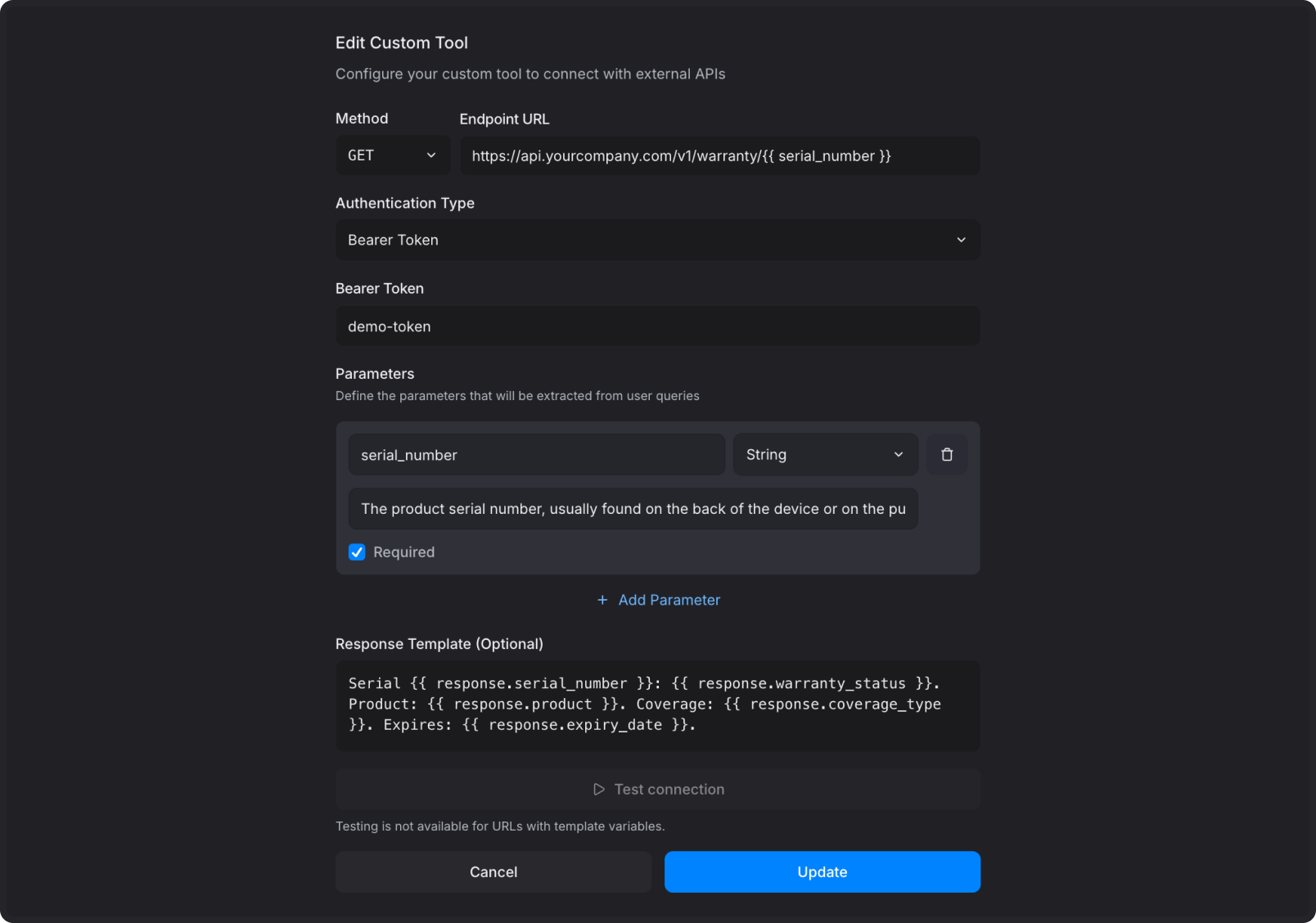Click into the Bearer Token demo-token field
The height and width of the screenshot is (923, 1316).
pyautogui.click(x=658, y=326)
